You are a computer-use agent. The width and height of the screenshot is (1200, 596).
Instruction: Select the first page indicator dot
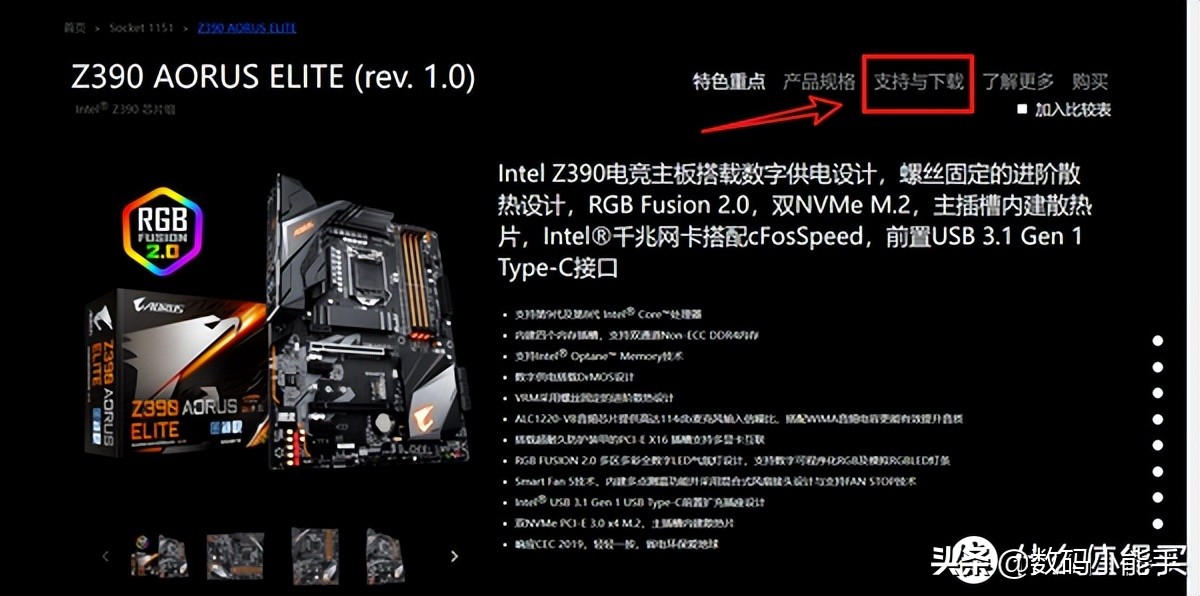(x=1157, y=341)
